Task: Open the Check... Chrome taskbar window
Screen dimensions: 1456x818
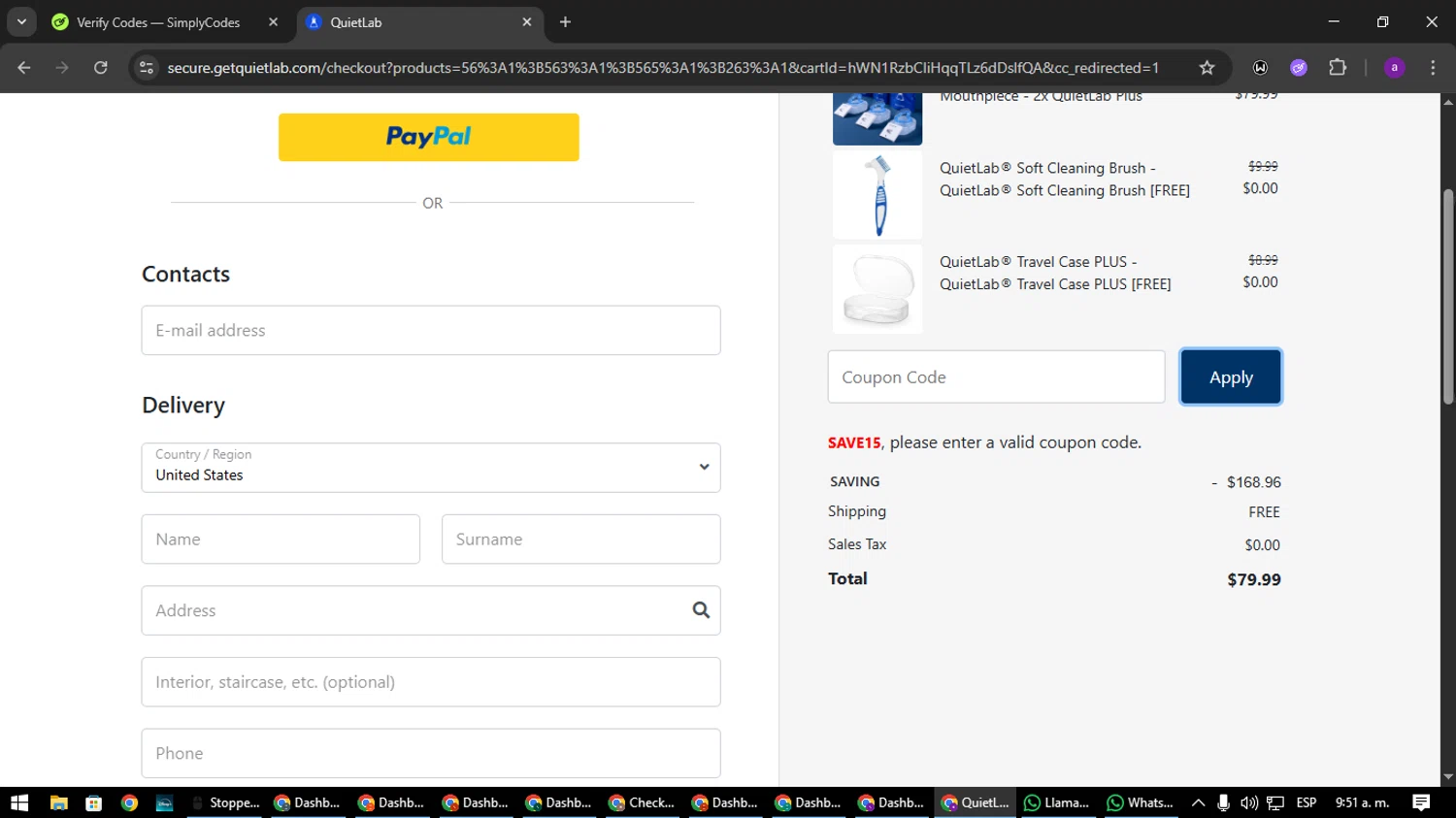Action: pyautogui.click(x=642, y=802)
